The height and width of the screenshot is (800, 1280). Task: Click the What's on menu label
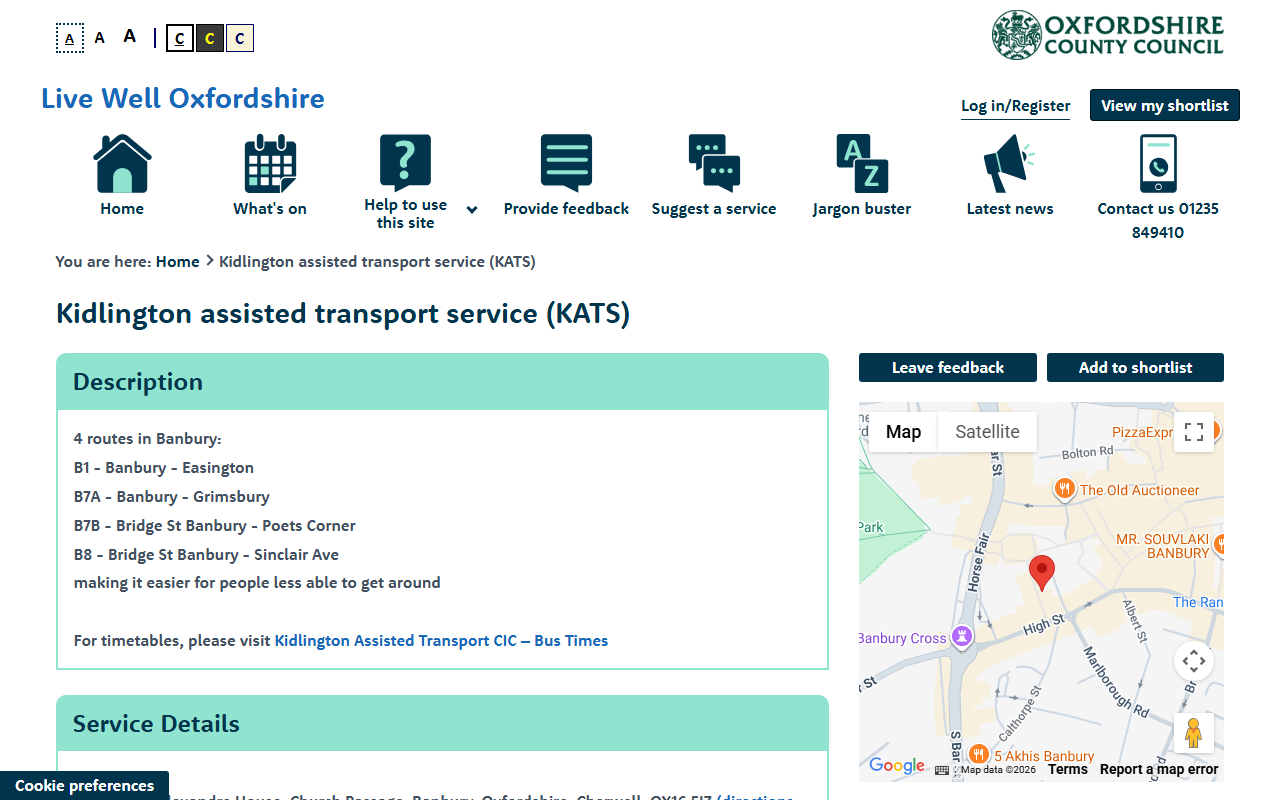(x=270, y=209)
